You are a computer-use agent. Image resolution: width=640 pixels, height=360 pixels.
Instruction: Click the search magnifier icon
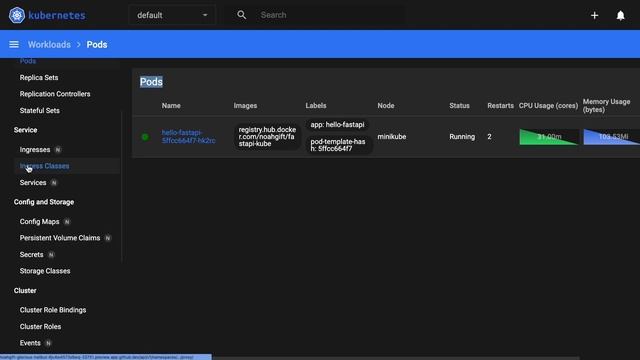point(242,15)
